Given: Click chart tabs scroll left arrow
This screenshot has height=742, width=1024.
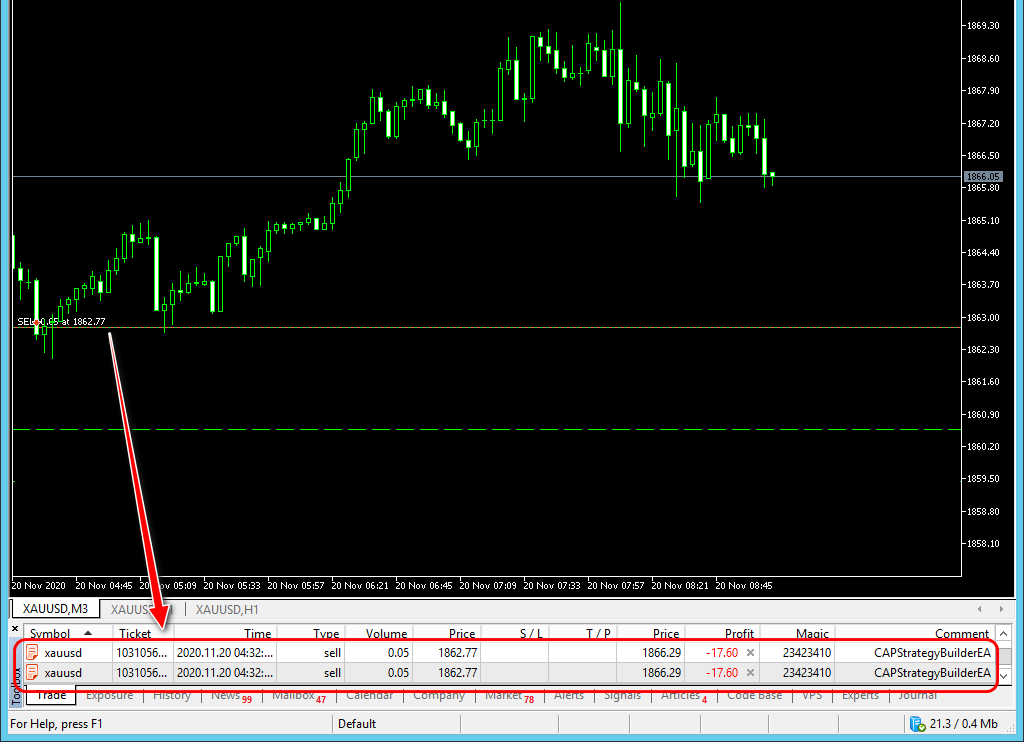Looking at the screenshot, I should tap(980, 609).
